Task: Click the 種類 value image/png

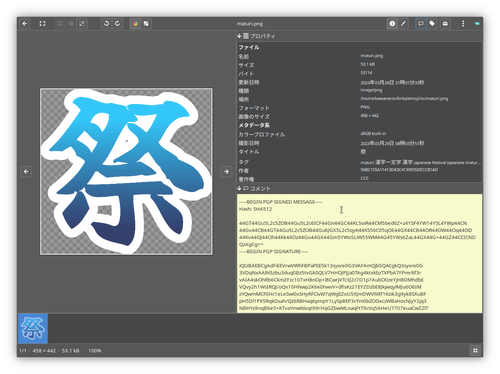Action: 371,90
